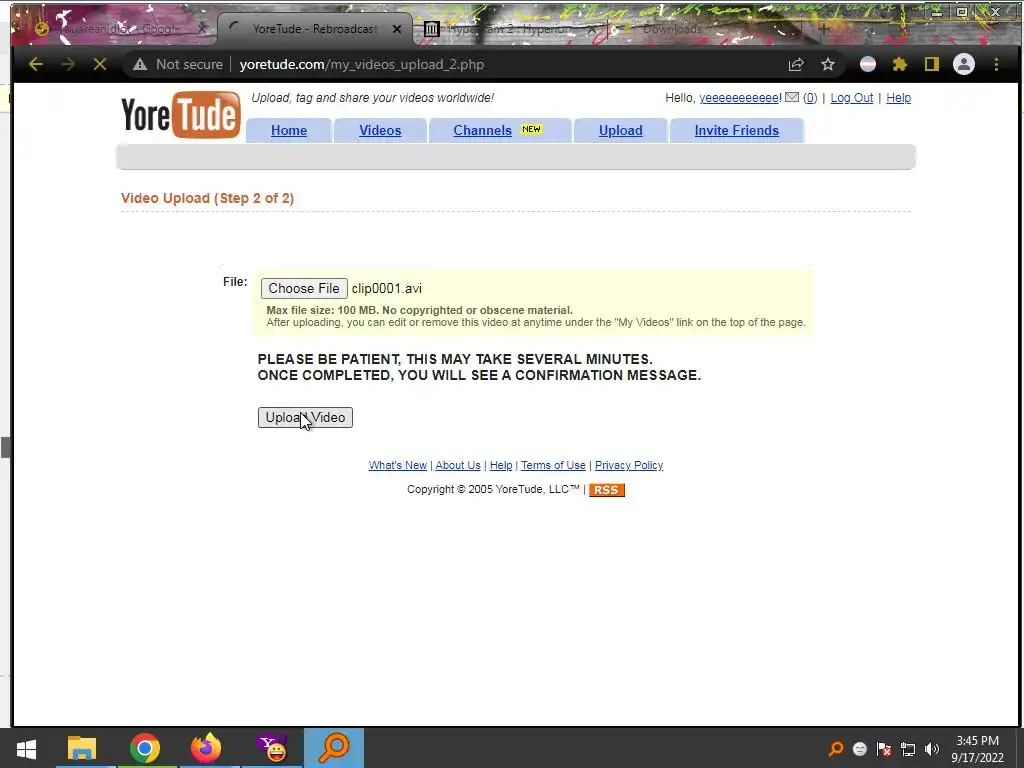The width and height of the screenshot is (1024, 768).
Task: Click the flag with red X tray icon
Action: pos(884,749)
